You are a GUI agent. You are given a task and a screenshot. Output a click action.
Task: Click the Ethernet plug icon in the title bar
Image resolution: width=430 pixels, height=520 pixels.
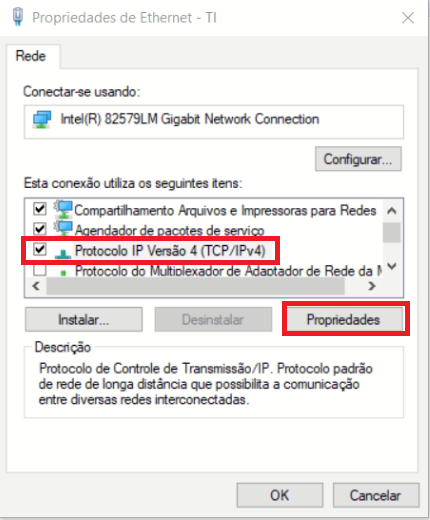tap(18, 17)
